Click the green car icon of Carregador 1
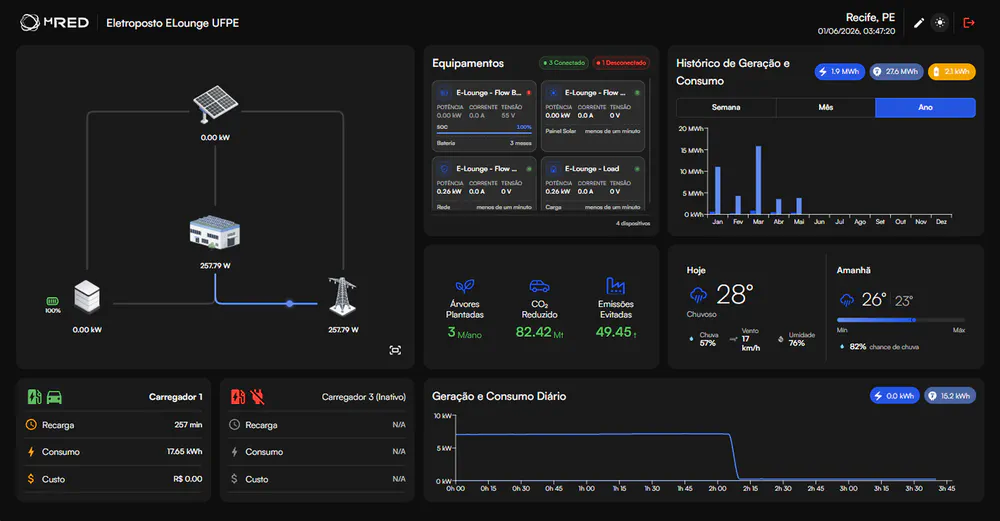This screenshot has width=1000, height=521. (x=55, y=397)
